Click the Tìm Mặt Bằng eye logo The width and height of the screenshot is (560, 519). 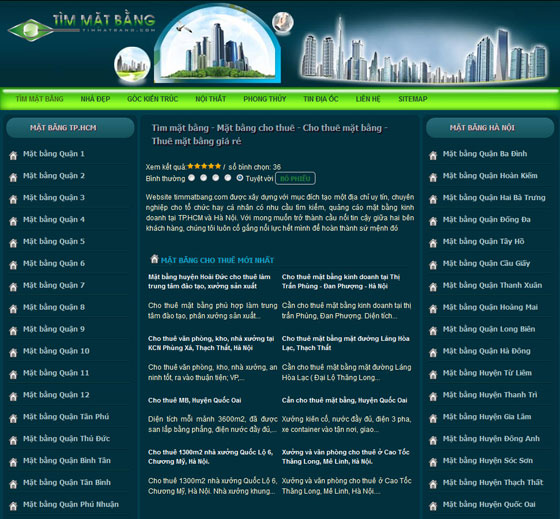point(30,30)
